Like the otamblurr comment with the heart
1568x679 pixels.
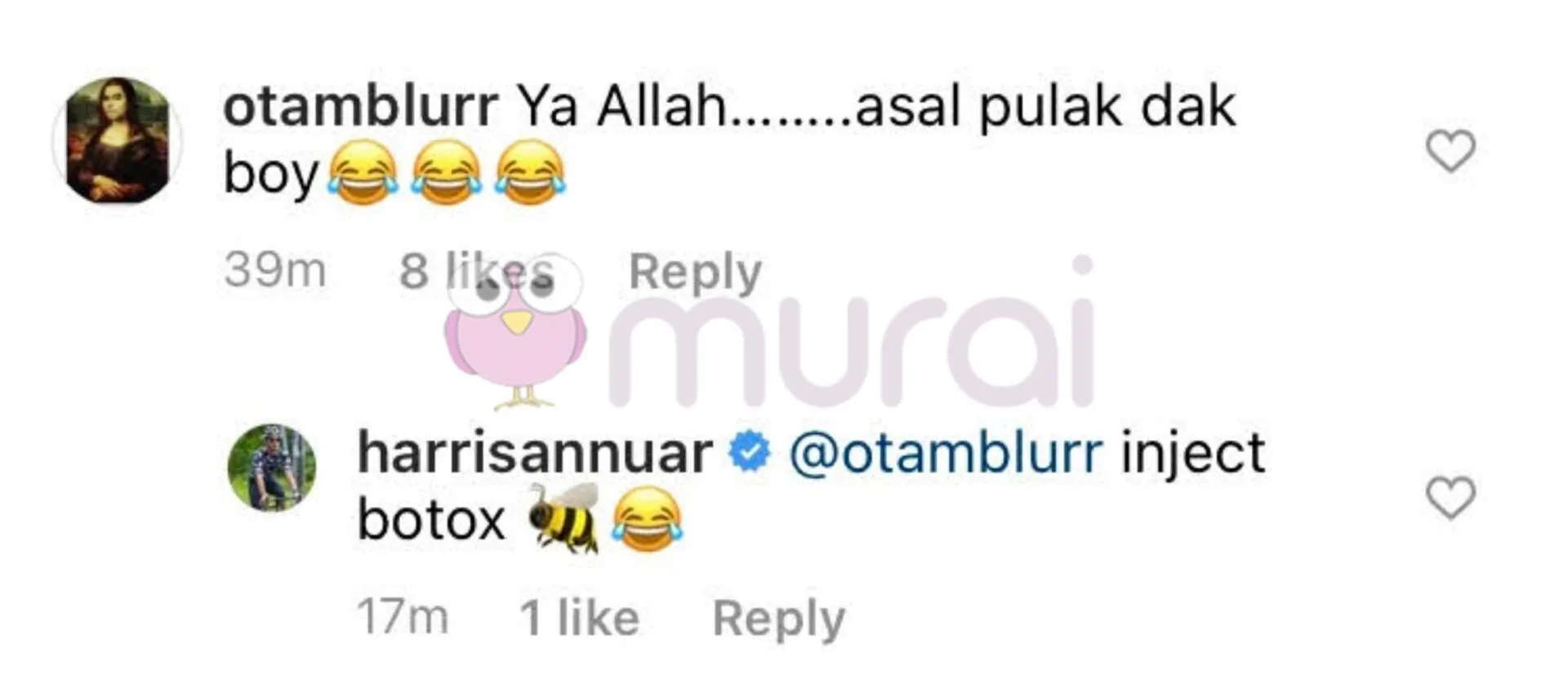1450,151
